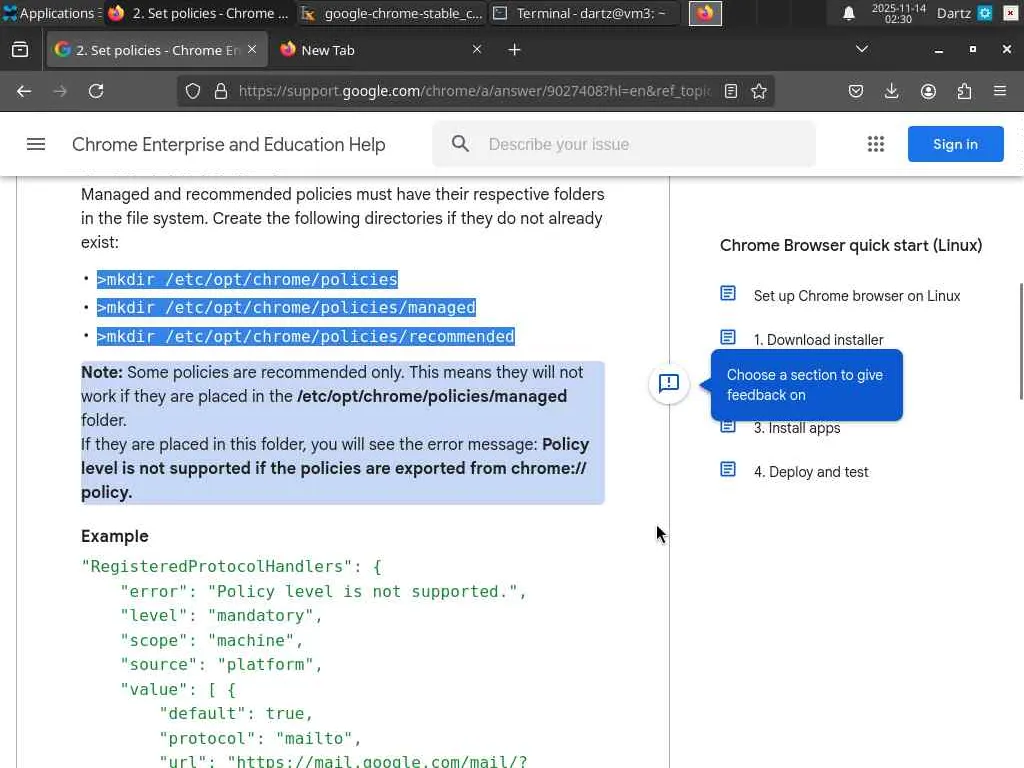Open Google apps grid

coord(876,144)
